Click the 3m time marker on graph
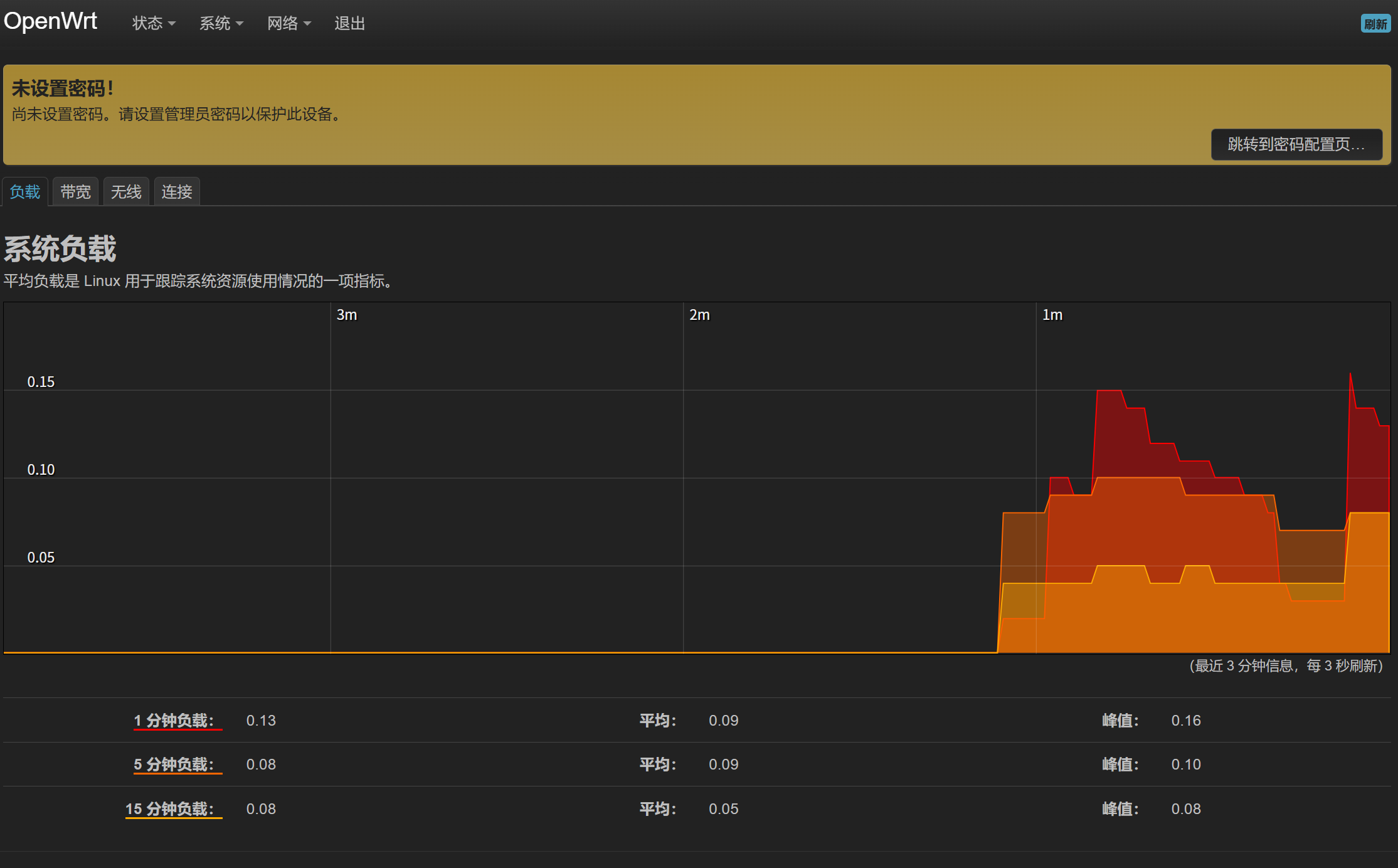 [347, 315]
